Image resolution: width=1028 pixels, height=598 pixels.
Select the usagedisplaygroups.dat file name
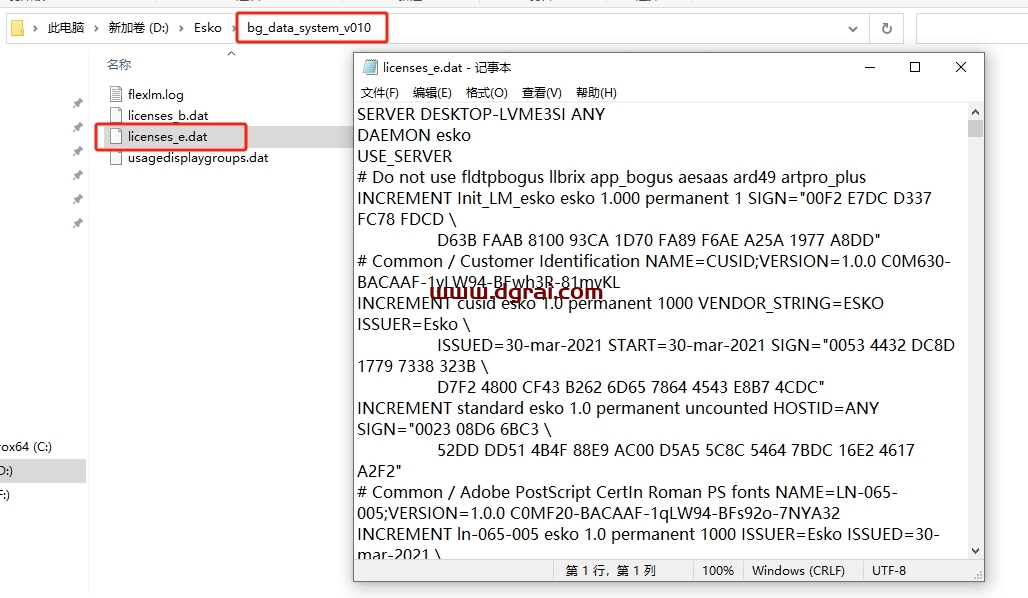(198, 157)
